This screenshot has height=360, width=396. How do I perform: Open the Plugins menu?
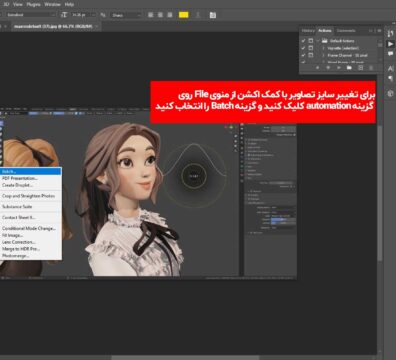(x=33, y=4)
